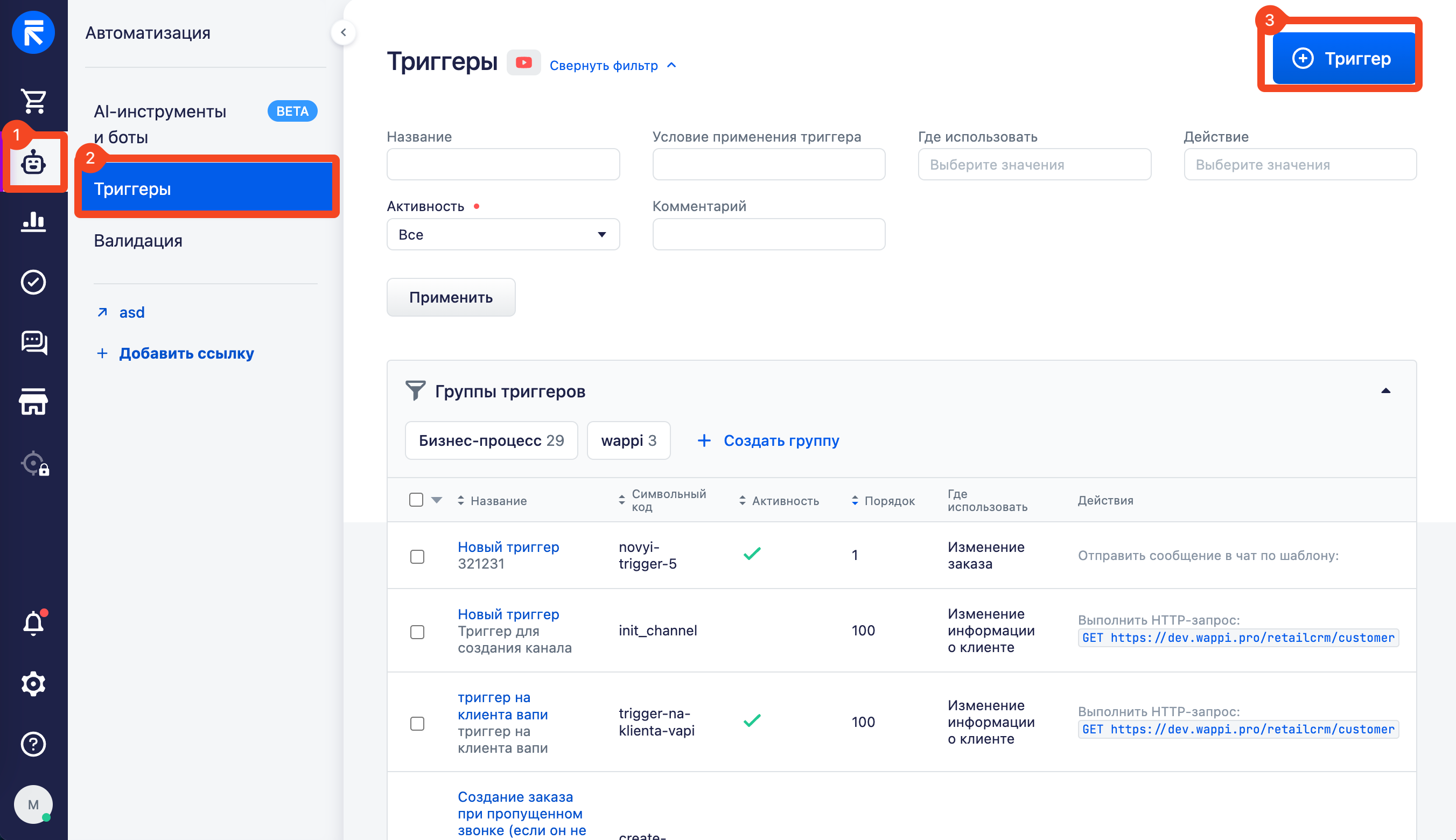Collapse the Группы триггеров panel

pyautogui.click(x=1385, y=391)
